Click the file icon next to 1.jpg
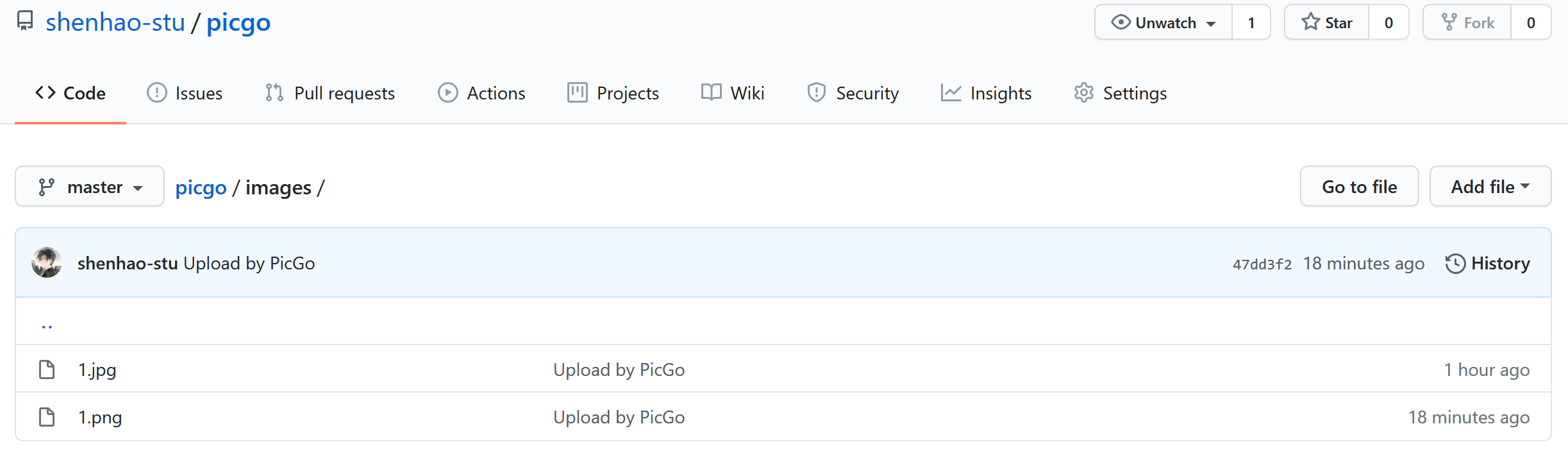1568x476 pixels. click(x=47, y=370)
